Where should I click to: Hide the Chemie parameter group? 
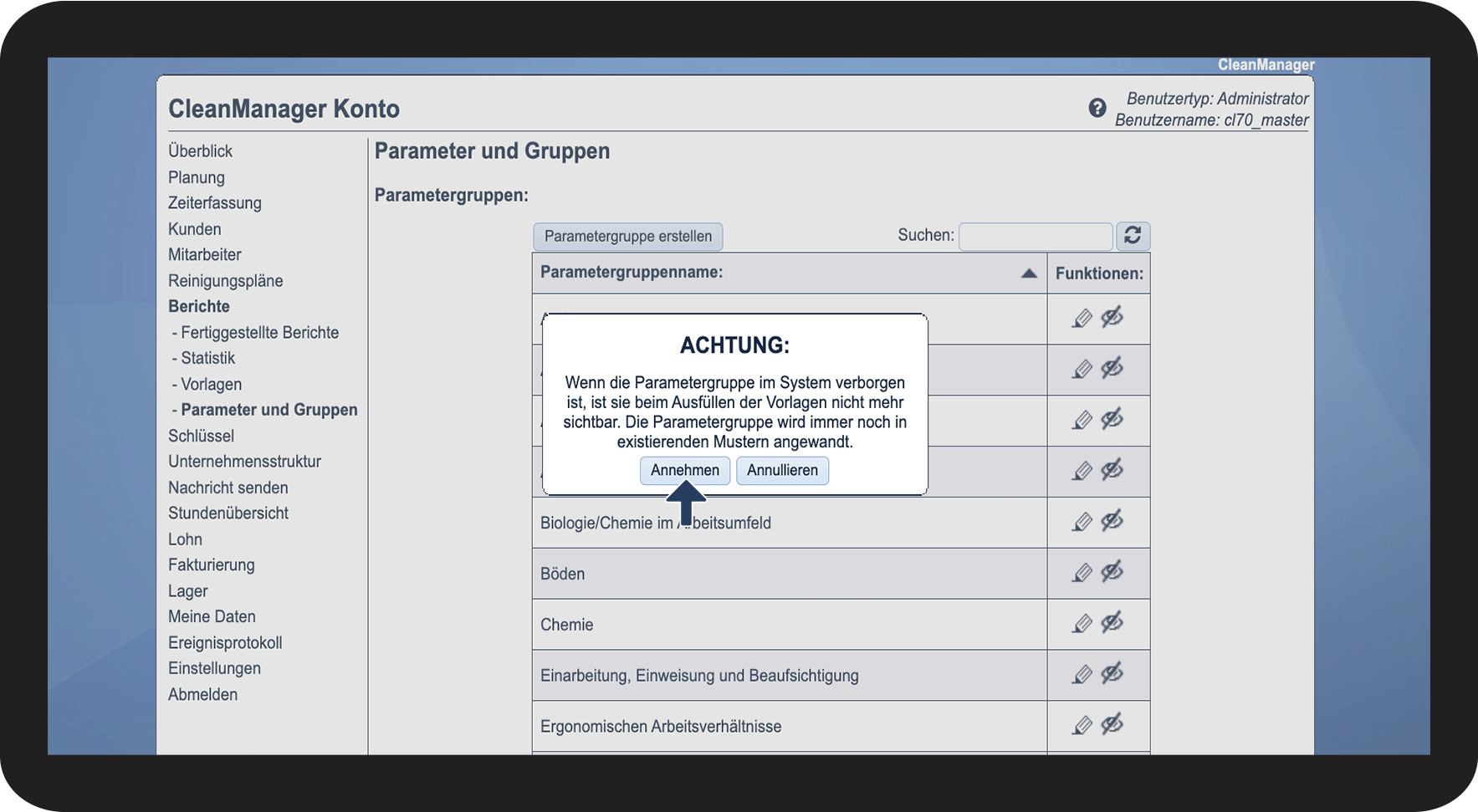point(1112,623)
